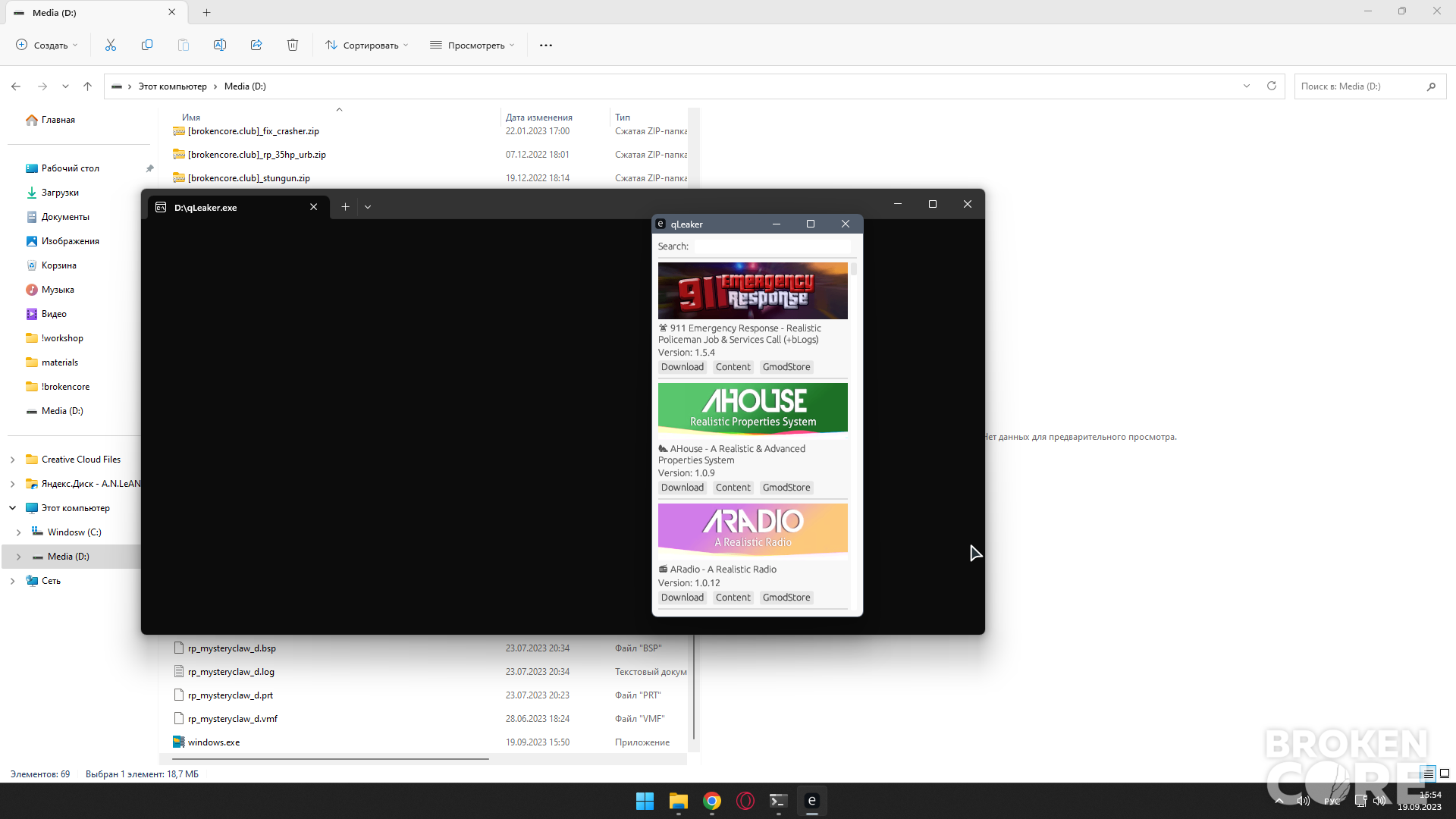Click the new tab plus in Explorer
The height and width of the screenshot is (819, 1456).
206,12
